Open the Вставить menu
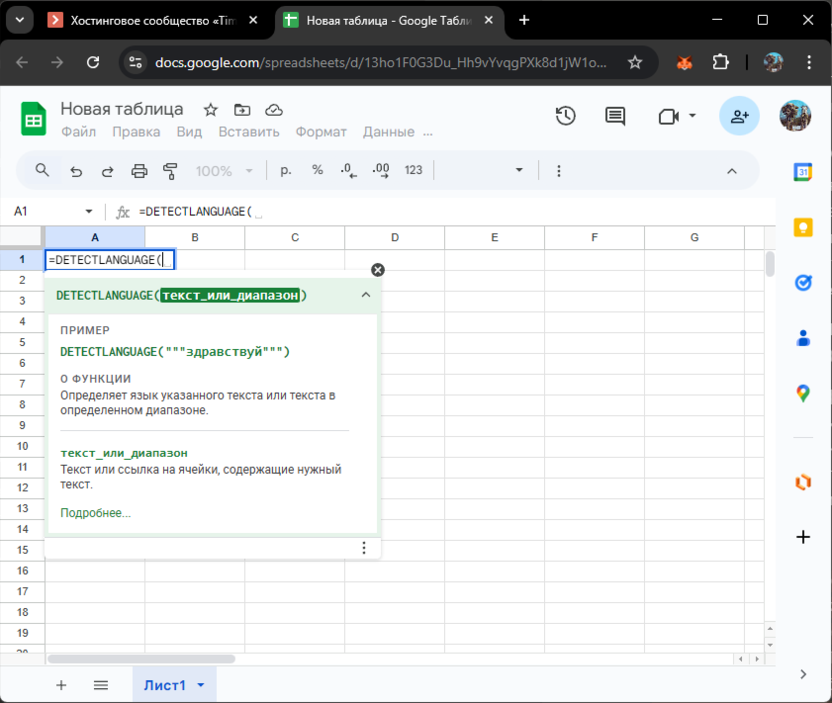The height and width of the screenshot is (703, 832). [248, 132]
